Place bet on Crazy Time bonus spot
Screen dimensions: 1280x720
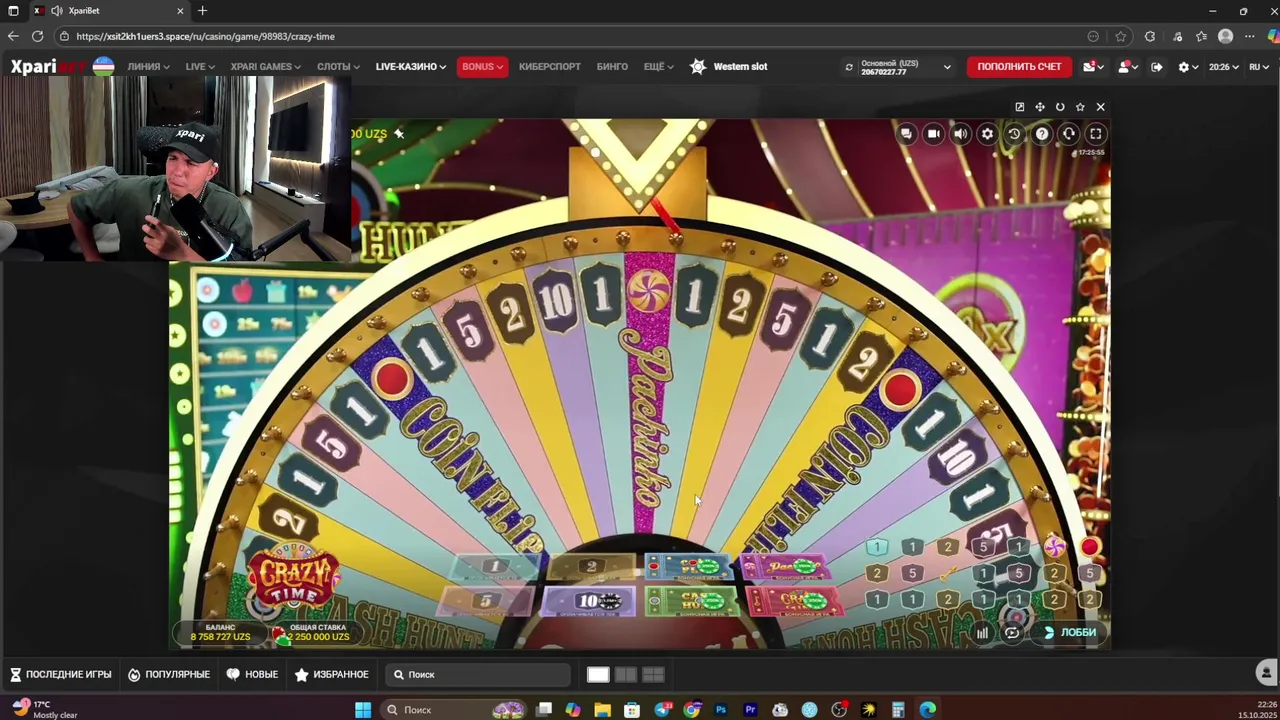click(x=796, y=601)
